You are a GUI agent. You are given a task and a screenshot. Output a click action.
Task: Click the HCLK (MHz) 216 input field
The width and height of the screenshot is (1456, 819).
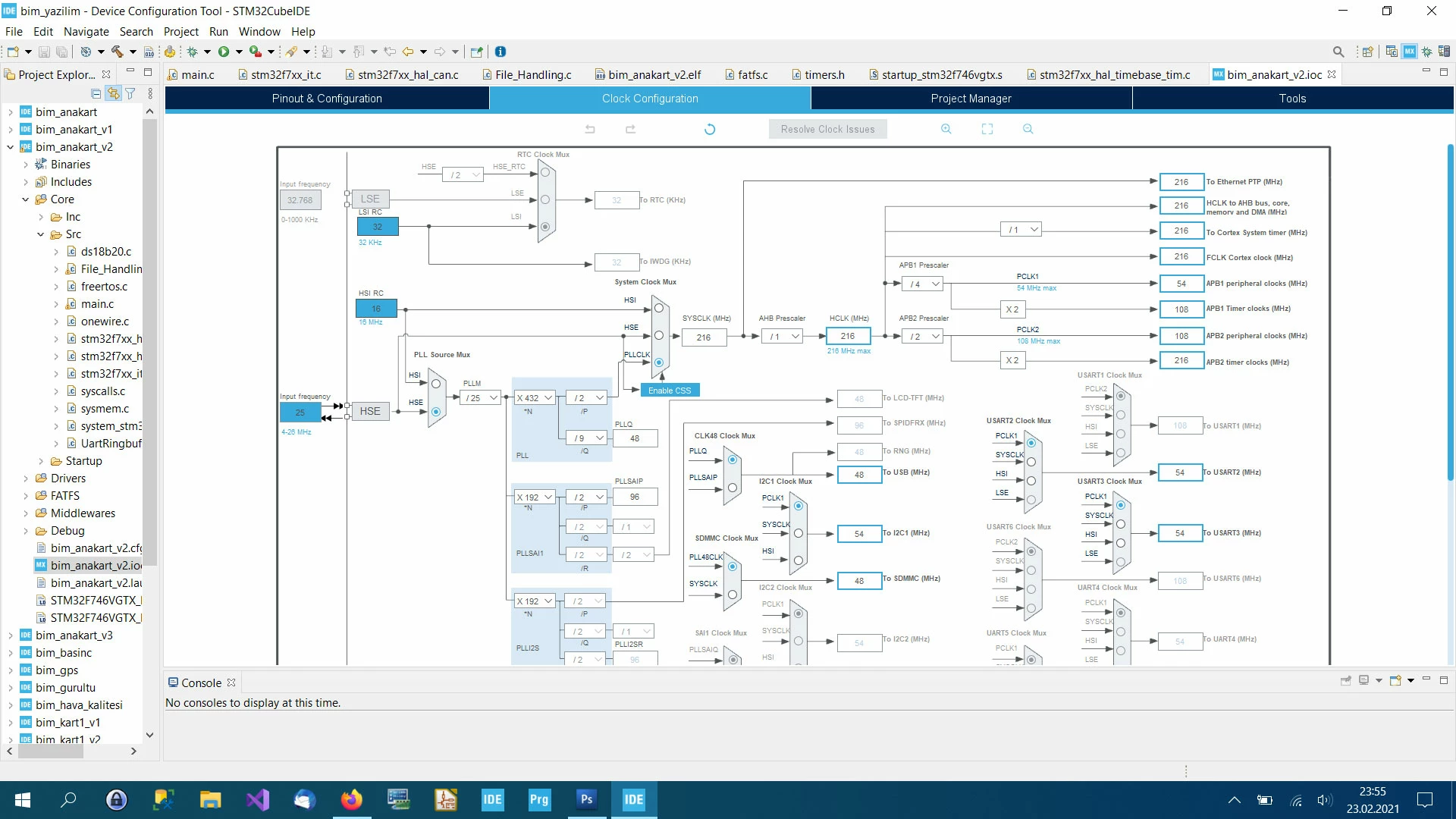[x=848, y=336]
